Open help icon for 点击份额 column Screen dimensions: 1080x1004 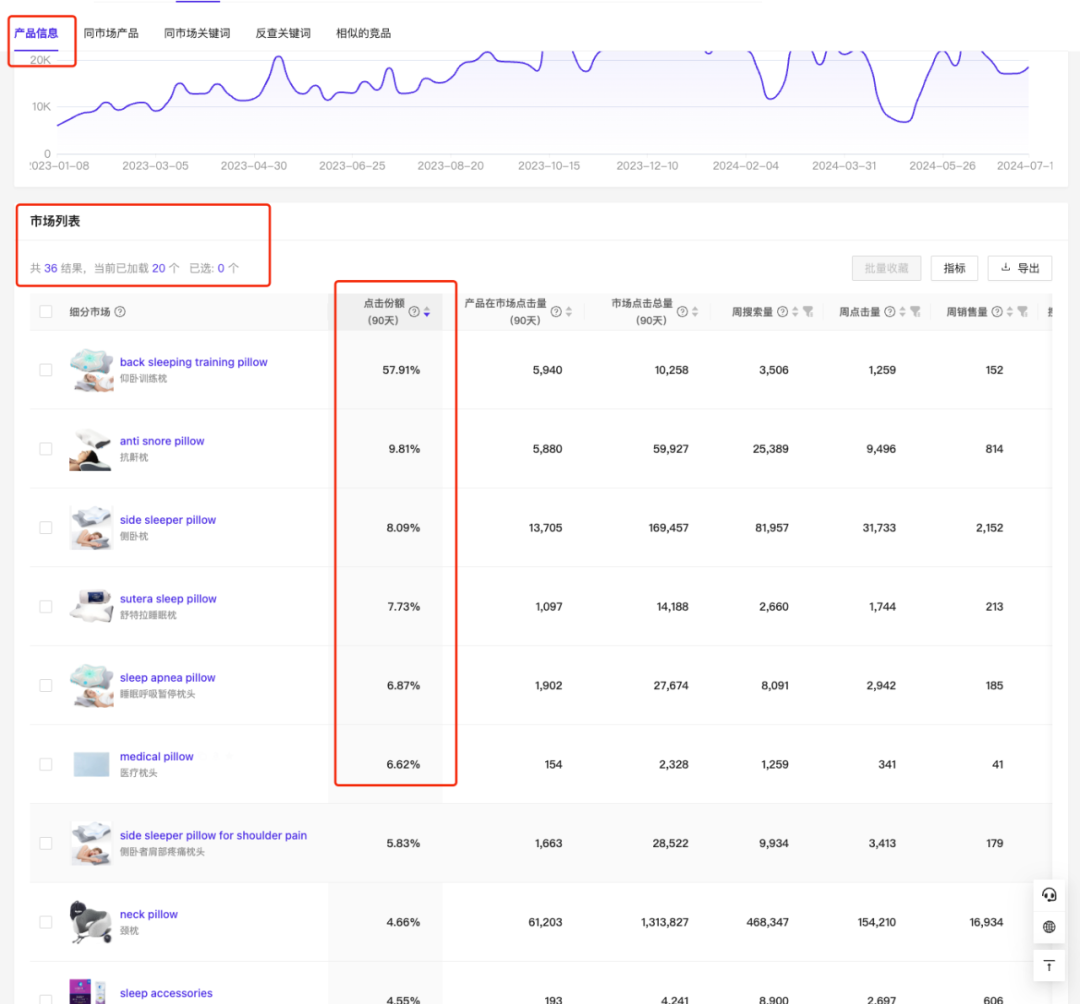[x=414, y=312]
